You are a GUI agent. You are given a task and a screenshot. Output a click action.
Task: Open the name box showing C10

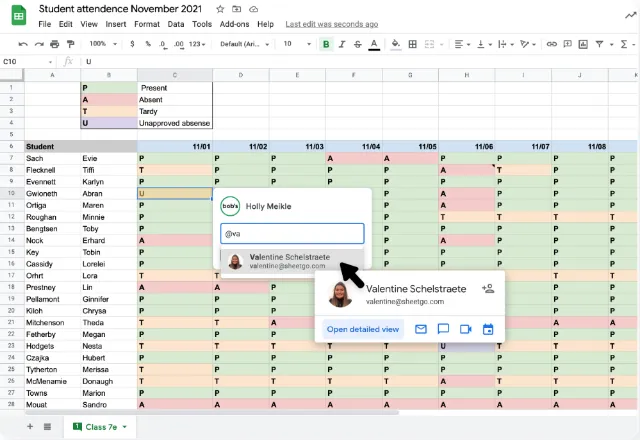click(x=27, y=62)
